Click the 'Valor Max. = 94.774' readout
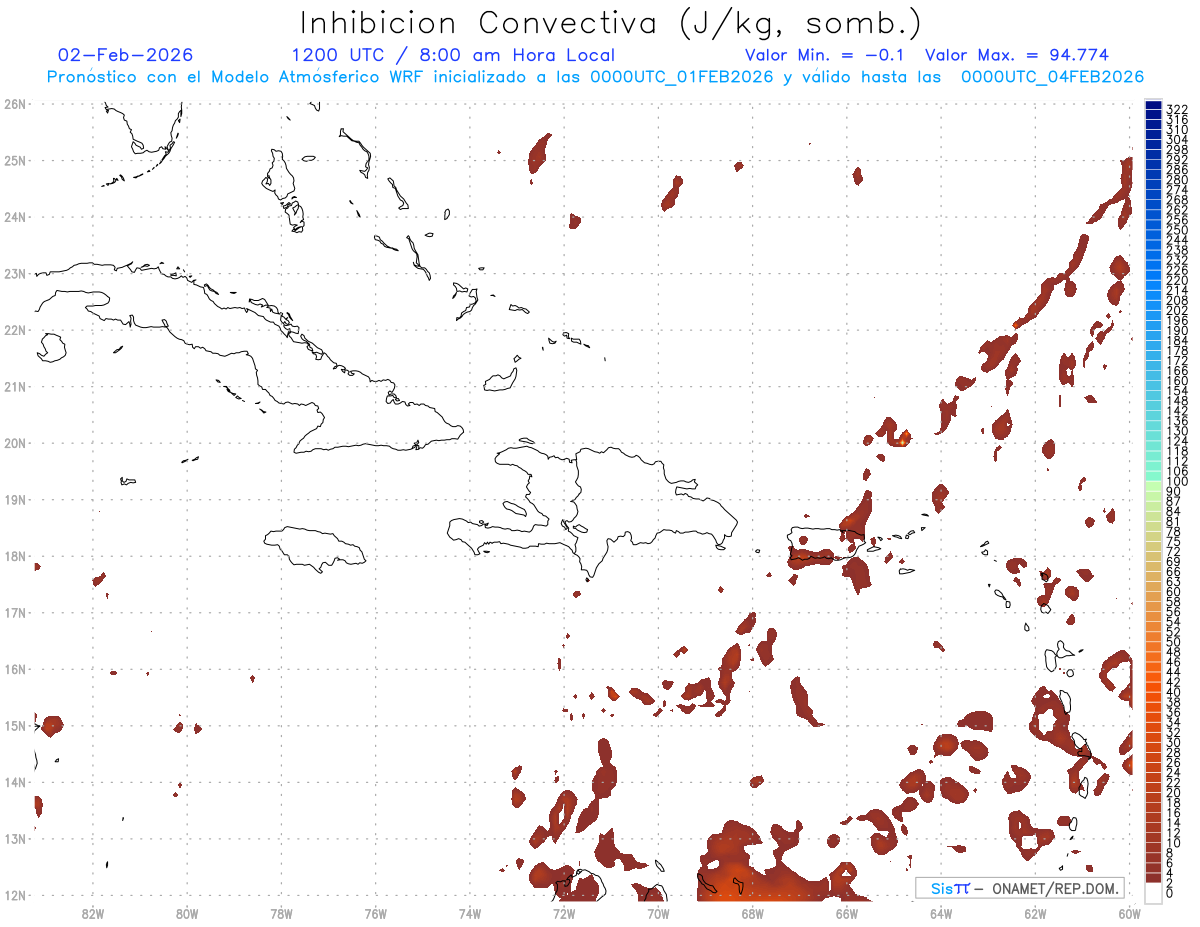This screenshot has width=1200, height=927. click(x=1017, y=55)
